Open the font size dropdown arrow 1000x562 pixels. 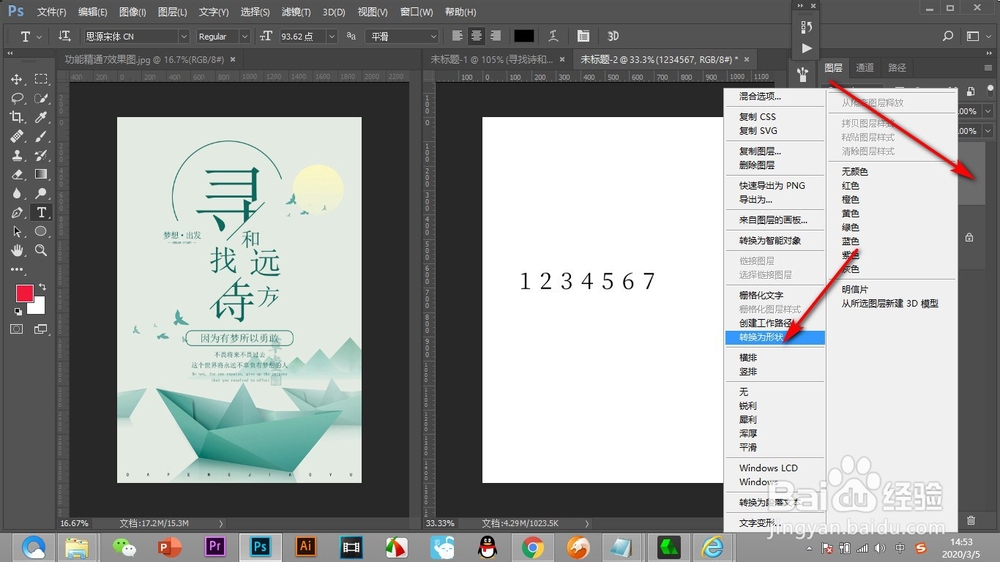click(x=332, y=36)
